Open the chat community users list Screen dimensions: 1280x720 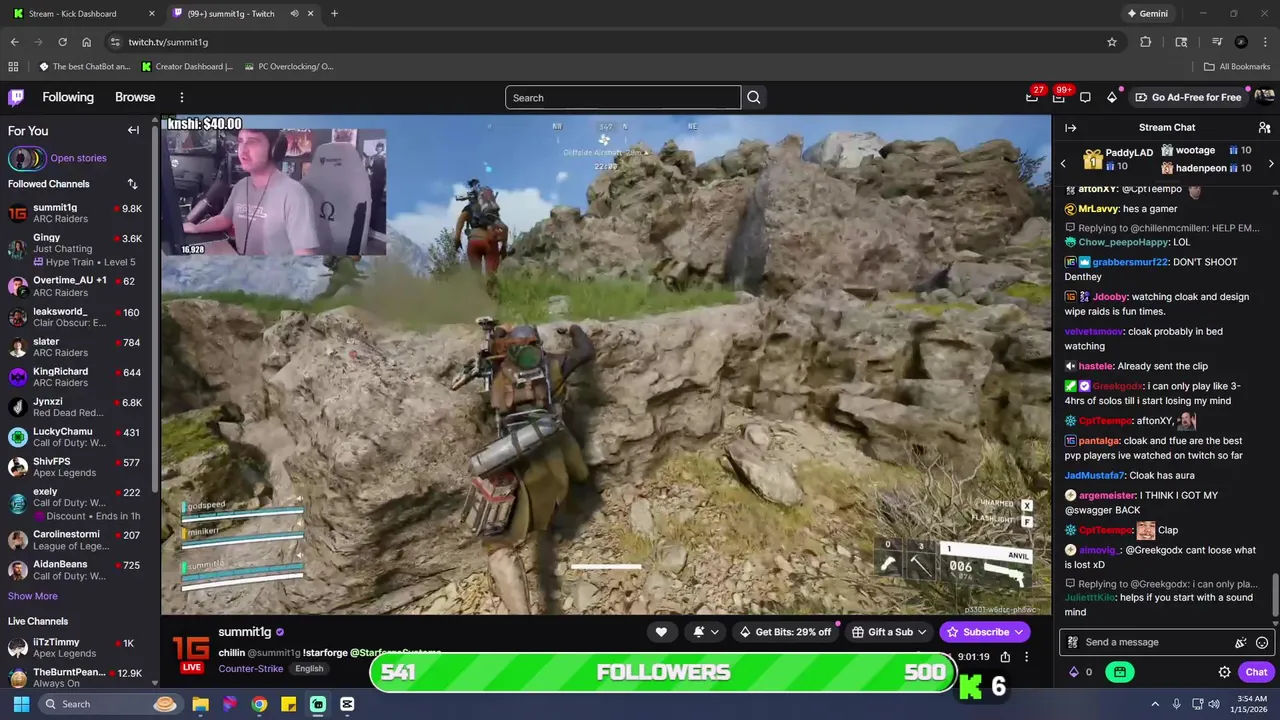pos(1264,128)
